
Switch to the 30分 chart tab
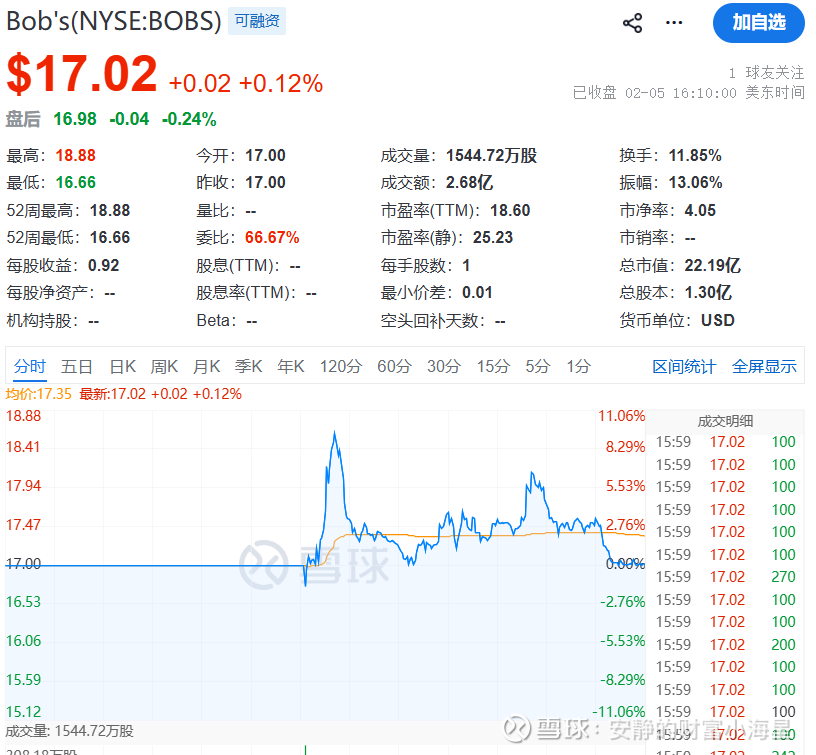[444, 366]
